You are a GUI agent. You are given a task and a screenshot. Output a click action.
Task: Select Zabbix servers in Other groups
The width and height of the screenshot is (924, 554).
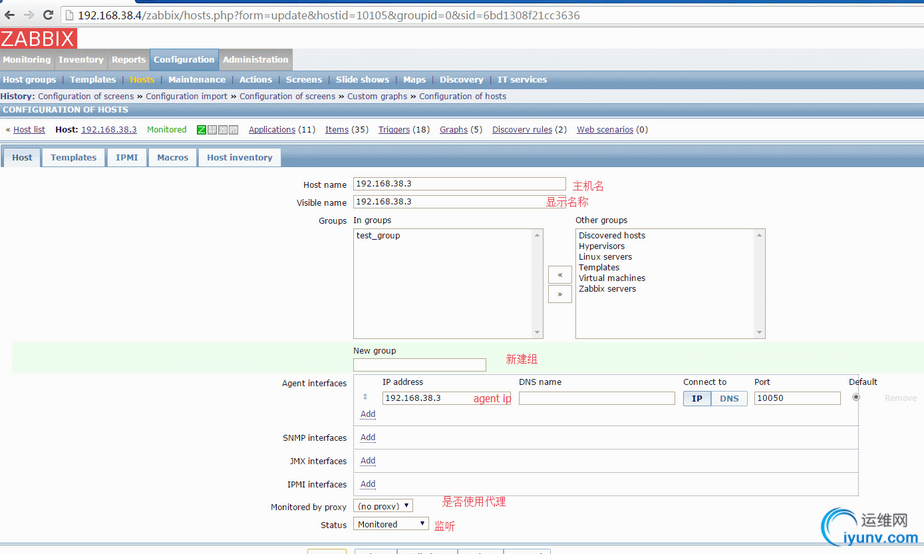click(x=607, y=289)
